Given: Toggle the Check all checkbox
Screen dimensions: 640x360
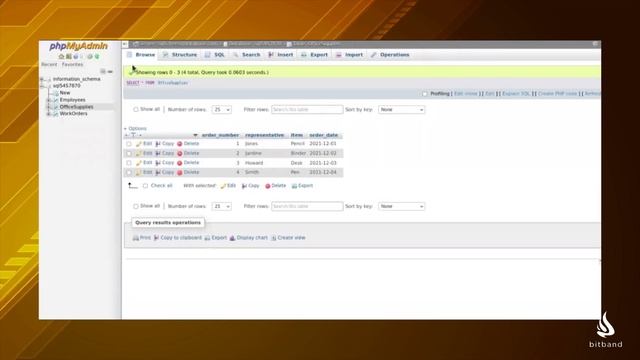Looking at the screenshot, I should [145, 186].
